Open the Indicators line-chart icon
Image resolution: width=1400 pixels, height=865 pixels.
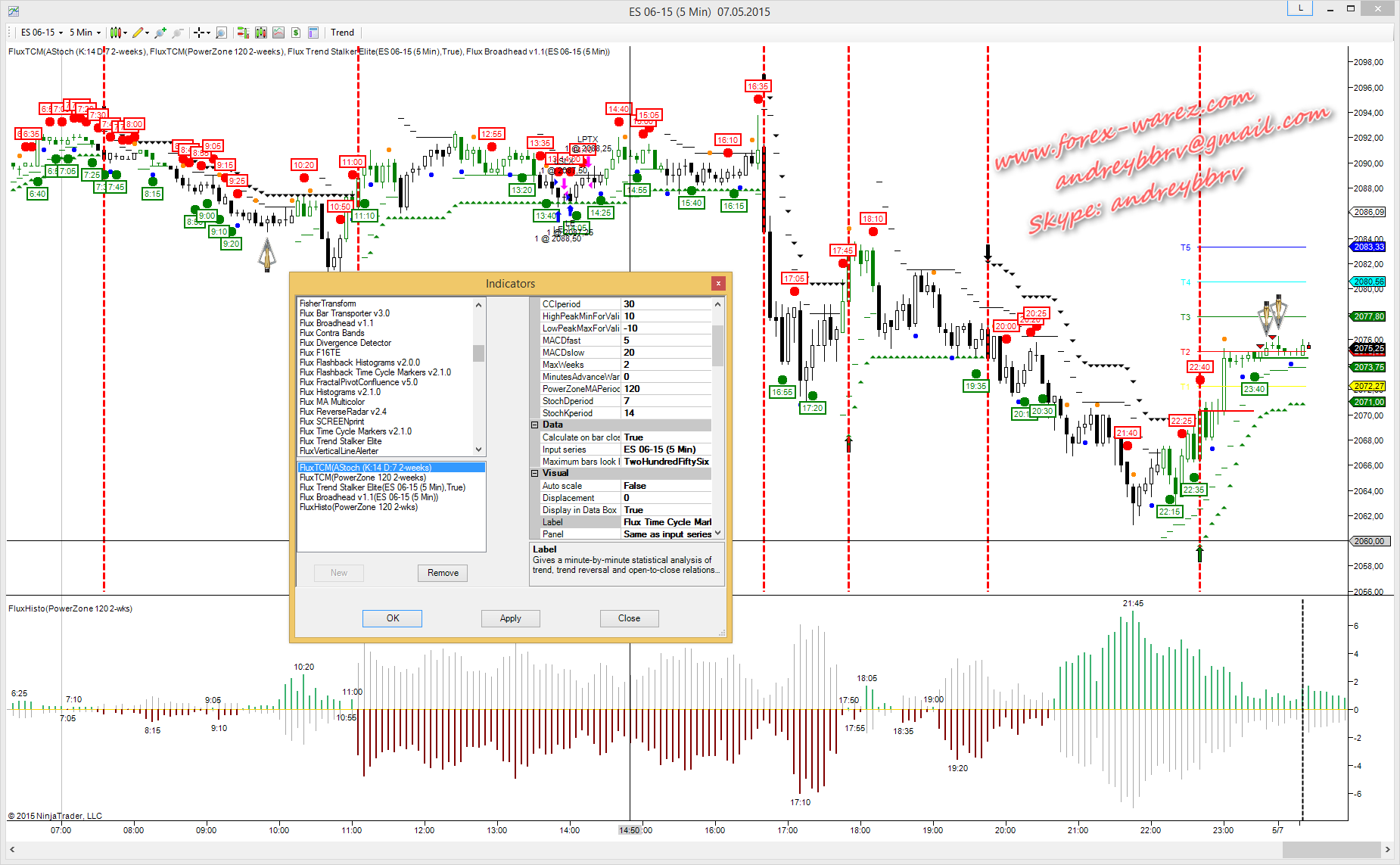click(x=278, y=33)
